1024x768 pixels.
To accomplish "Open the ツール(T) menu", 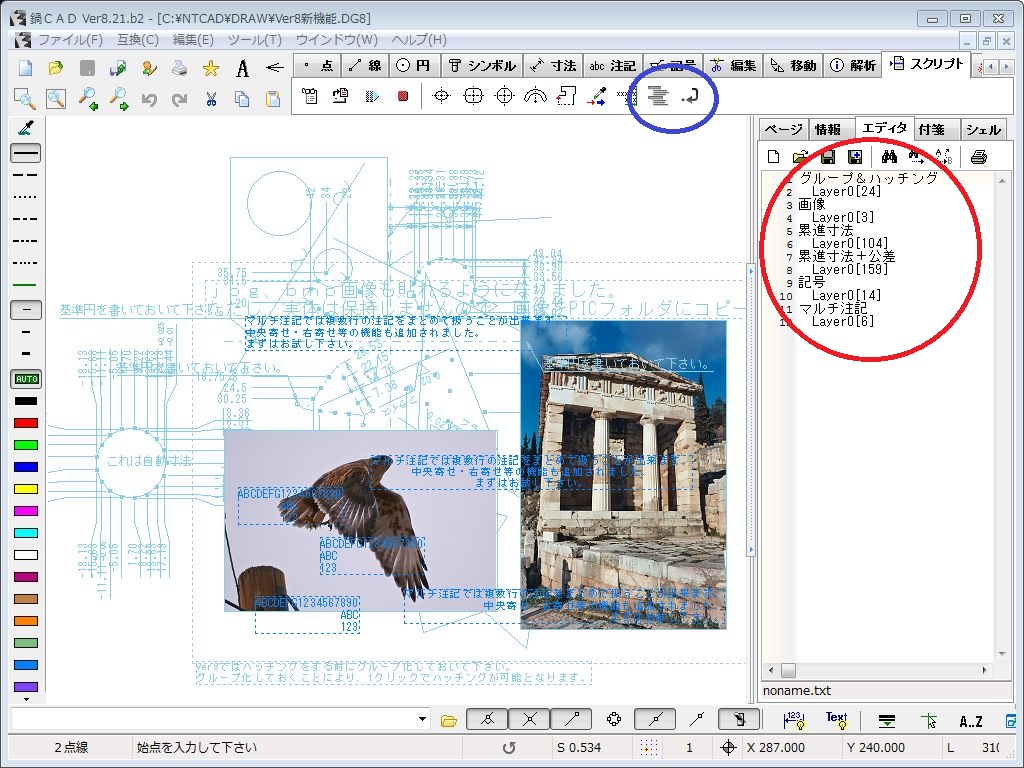I will (255, 40).
